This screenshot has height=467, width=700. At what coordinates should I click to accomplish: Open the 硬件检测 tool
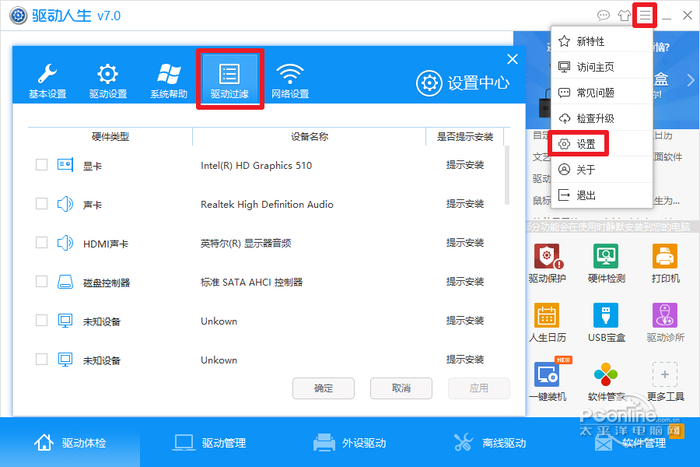point(606,263)
